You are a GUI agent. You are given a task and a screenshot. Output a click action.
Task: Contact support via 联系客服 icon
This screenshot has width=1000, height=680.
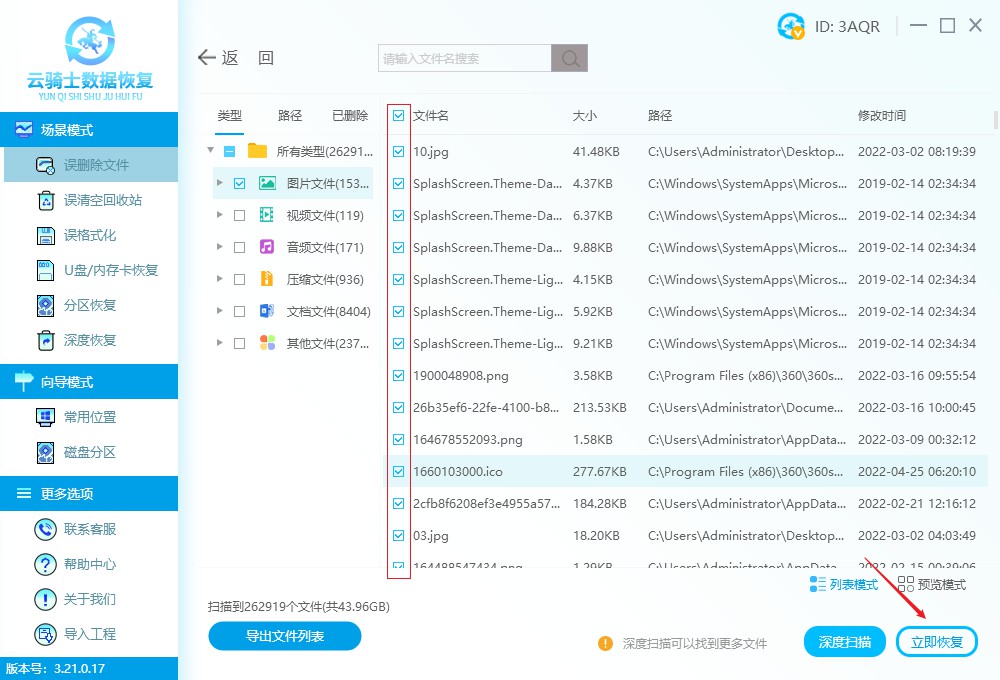click(45, 529)
